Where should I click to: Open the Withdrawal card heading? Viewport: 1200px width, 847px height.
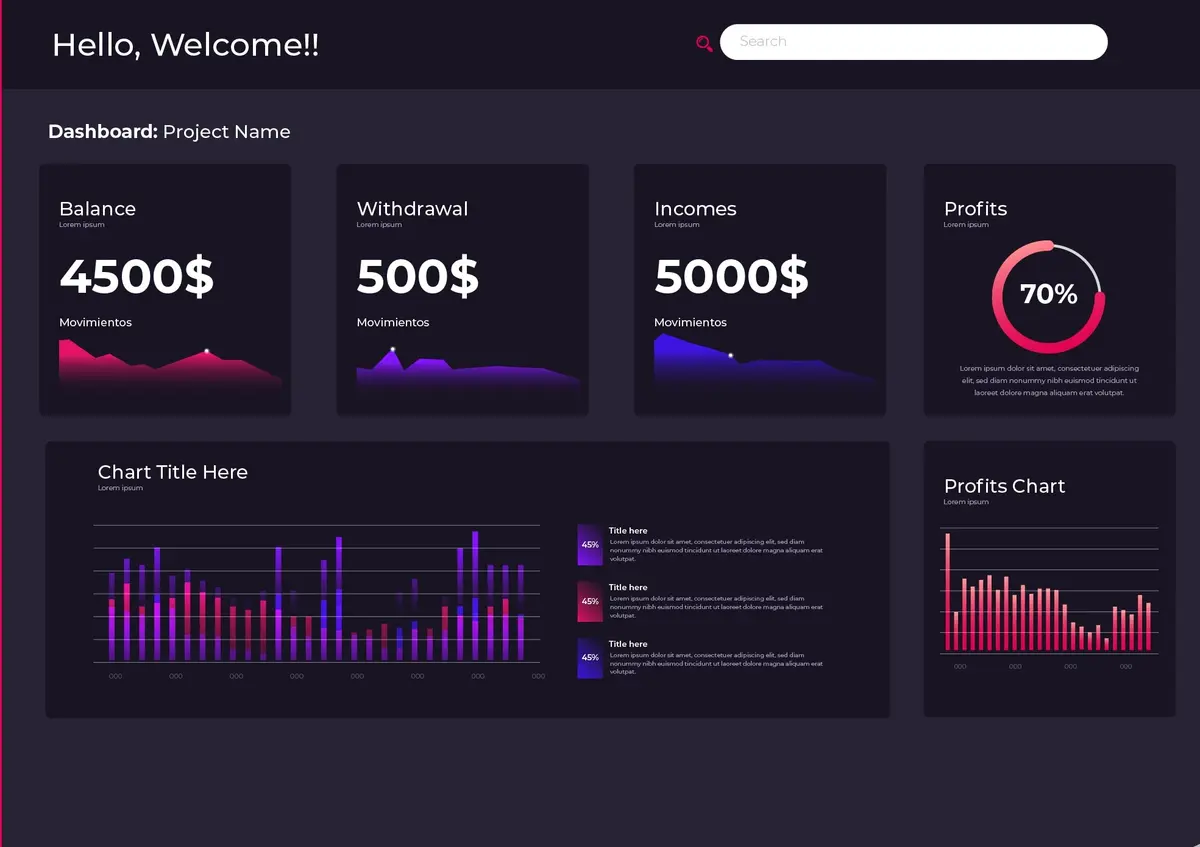[x=412, y=209]
